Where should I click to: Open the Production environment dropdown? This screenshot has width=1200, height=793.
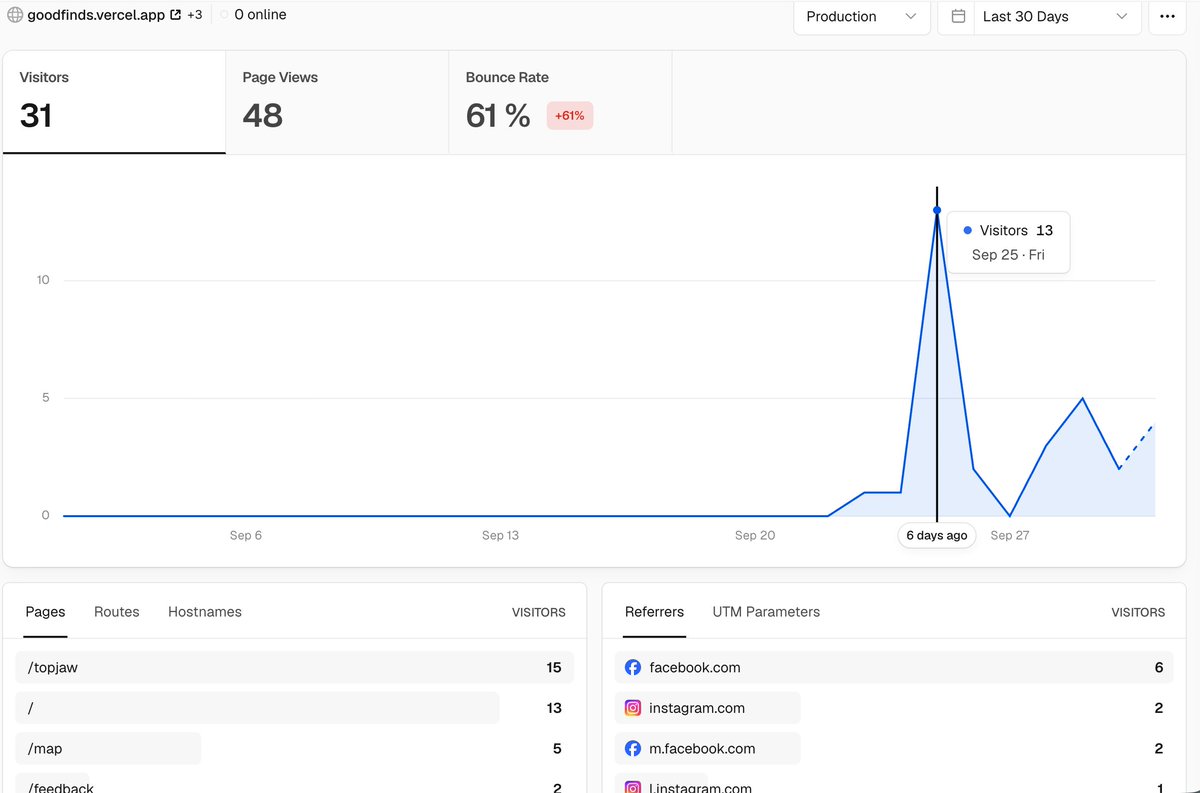tap(862, 16)
